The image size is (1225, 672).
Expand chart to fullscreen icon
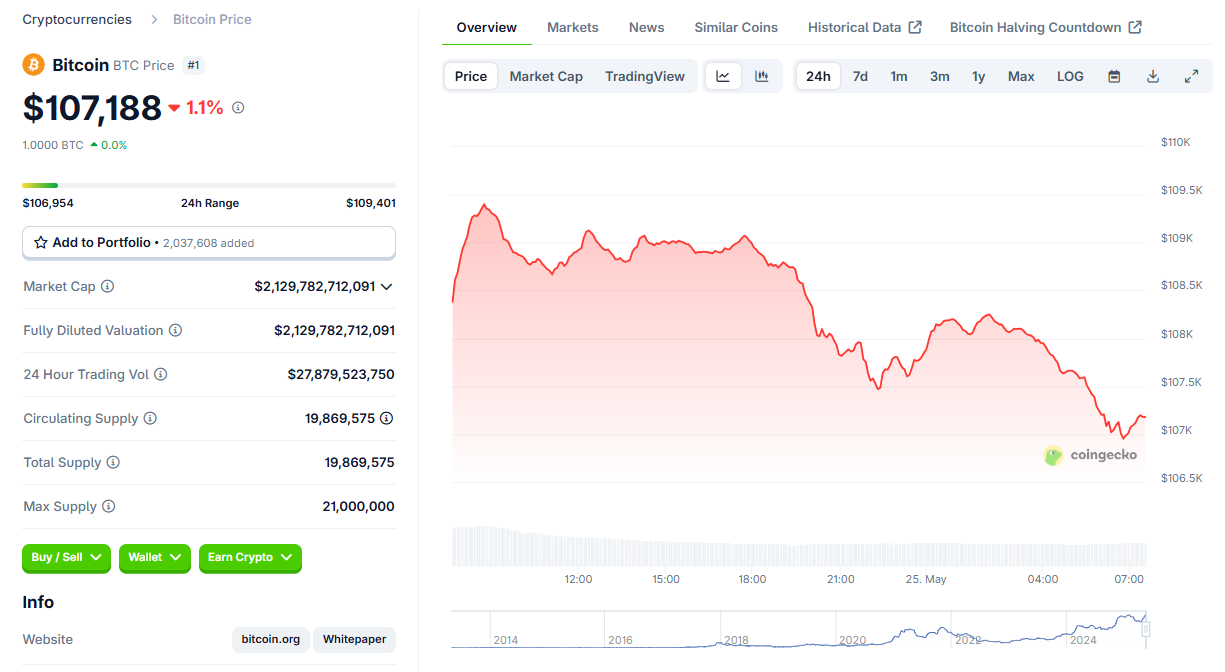[x=1191, y=76]
